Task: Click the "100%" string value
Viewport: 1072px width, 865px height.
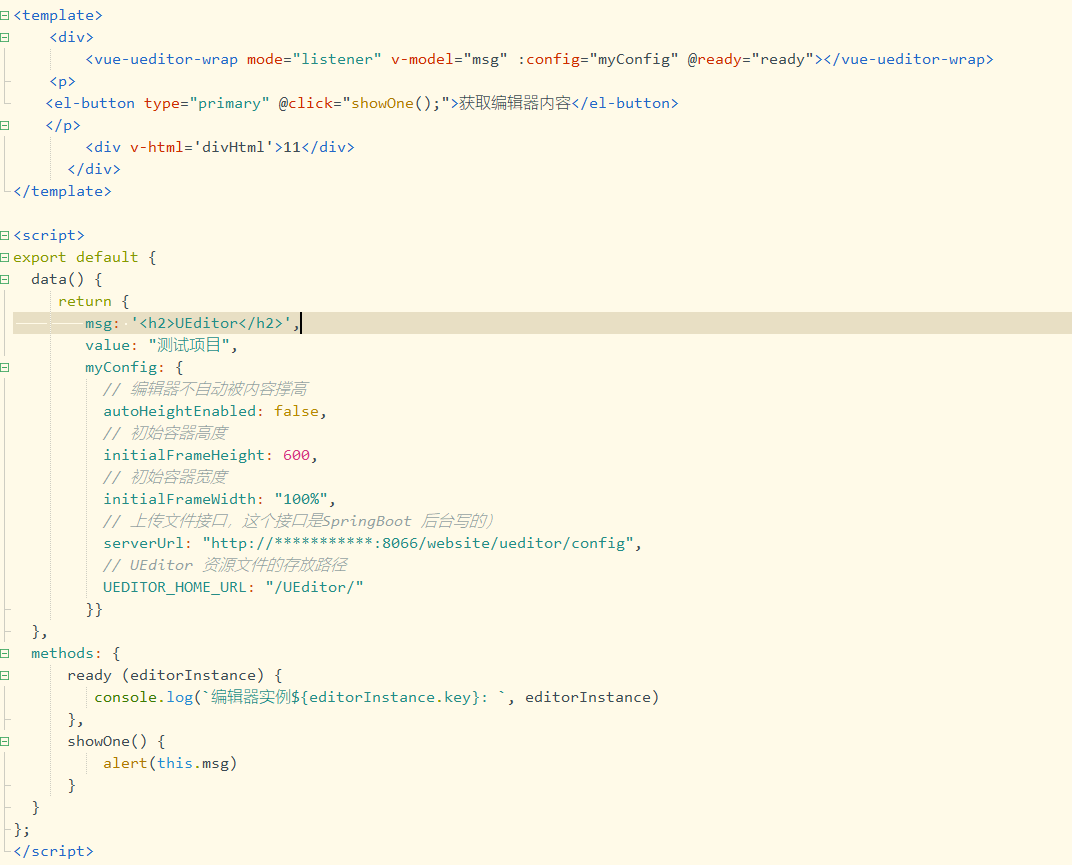Action: pyautogui.click(x=301, y=499)
